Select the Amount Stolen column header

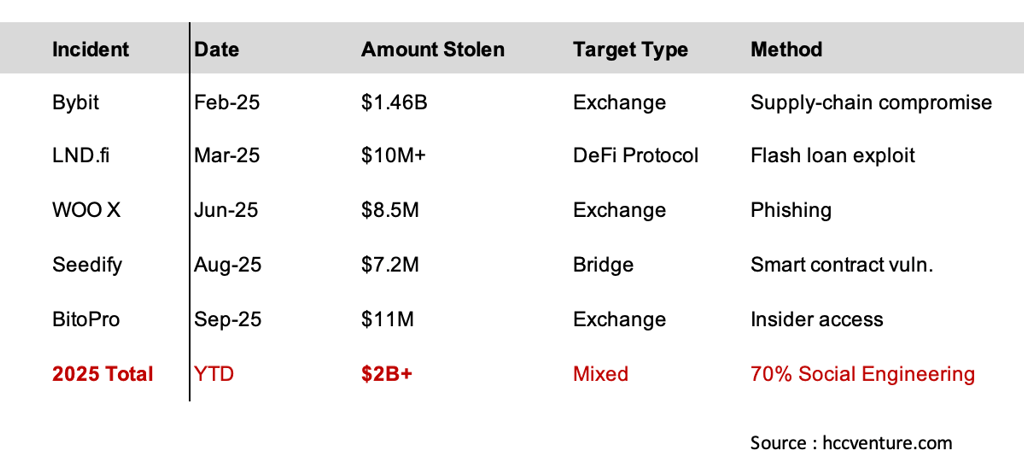(x=433, y=49)
